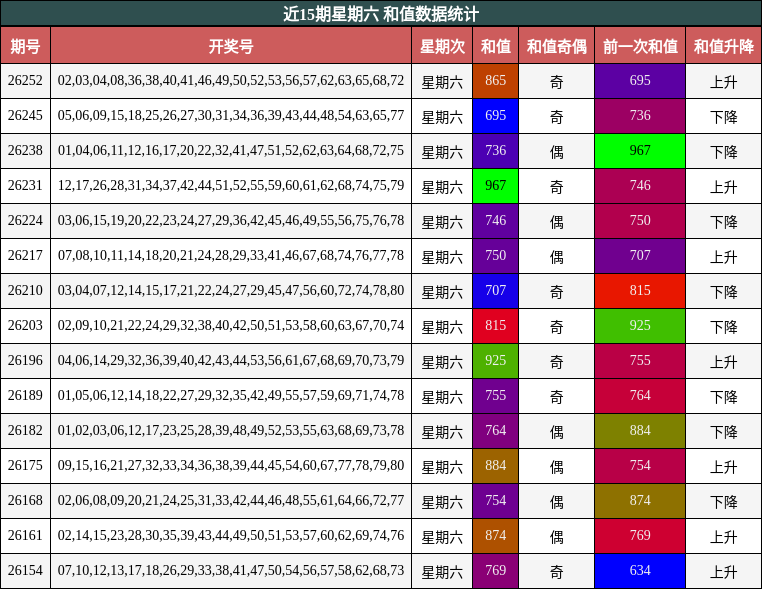Viewport: 762px width, 589px height.
Task: Click issue number 26182
Action: (25, 430)
